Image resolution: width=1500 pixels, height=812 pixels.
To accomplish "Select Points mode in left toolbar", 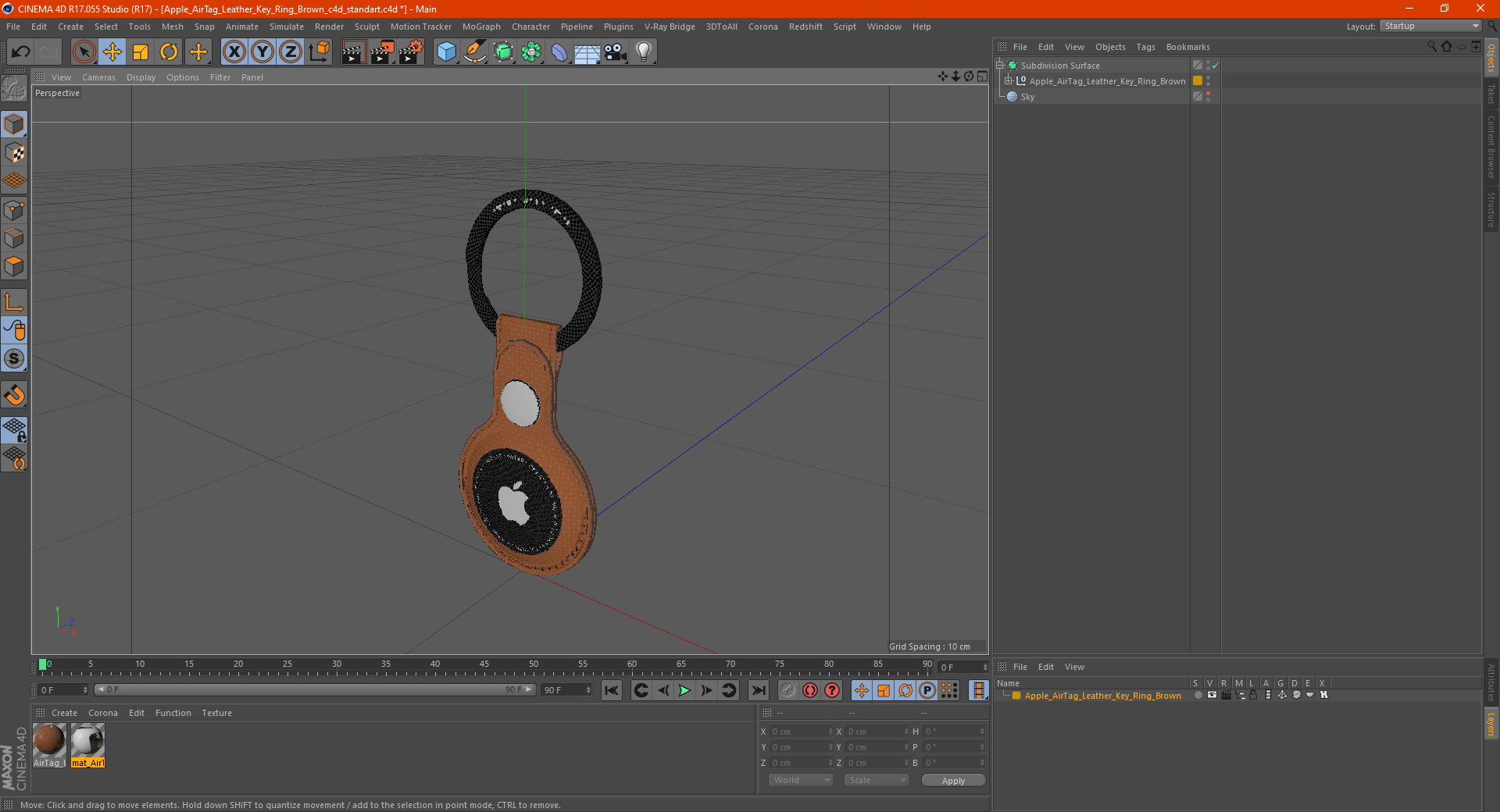I will pos(14,210).
